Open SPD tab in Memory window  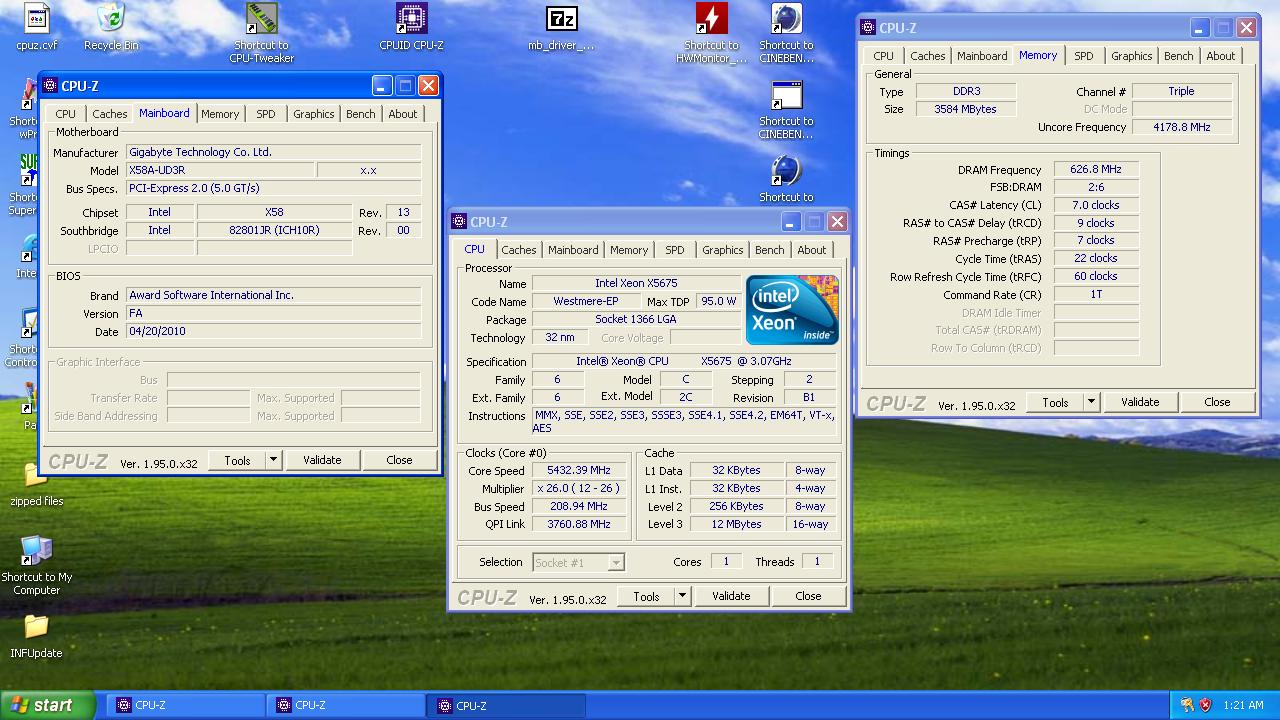[1084, 56]
